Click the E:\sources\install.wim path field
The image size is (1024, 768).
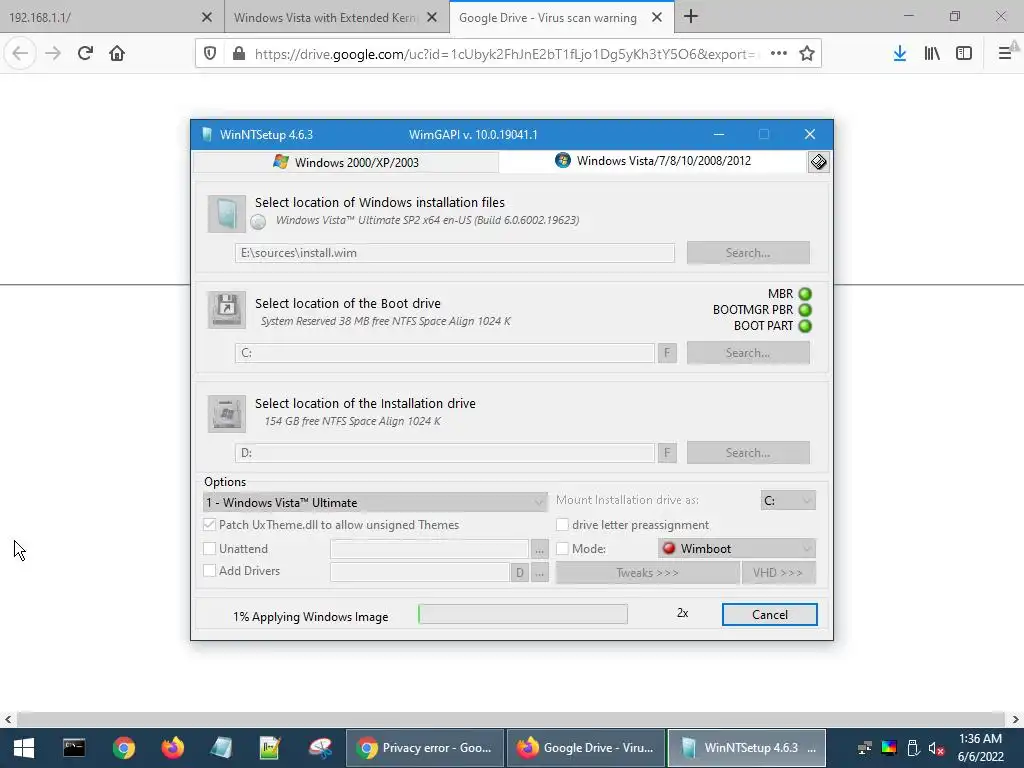(455, 253)
